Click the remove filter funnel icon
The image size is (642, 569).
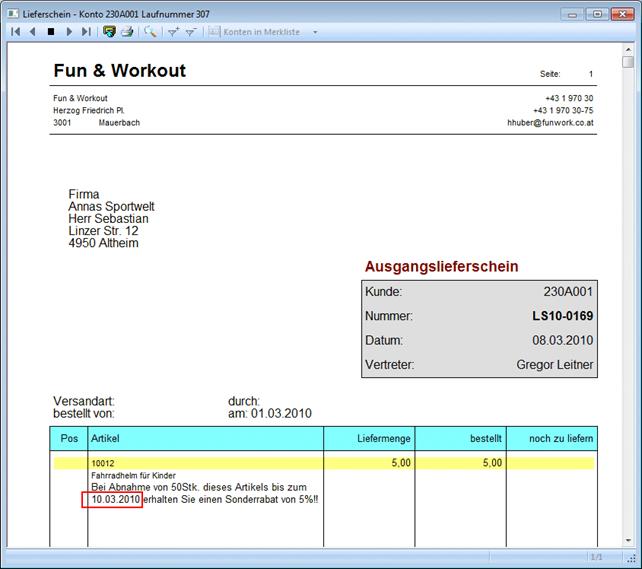click(190, 32)
